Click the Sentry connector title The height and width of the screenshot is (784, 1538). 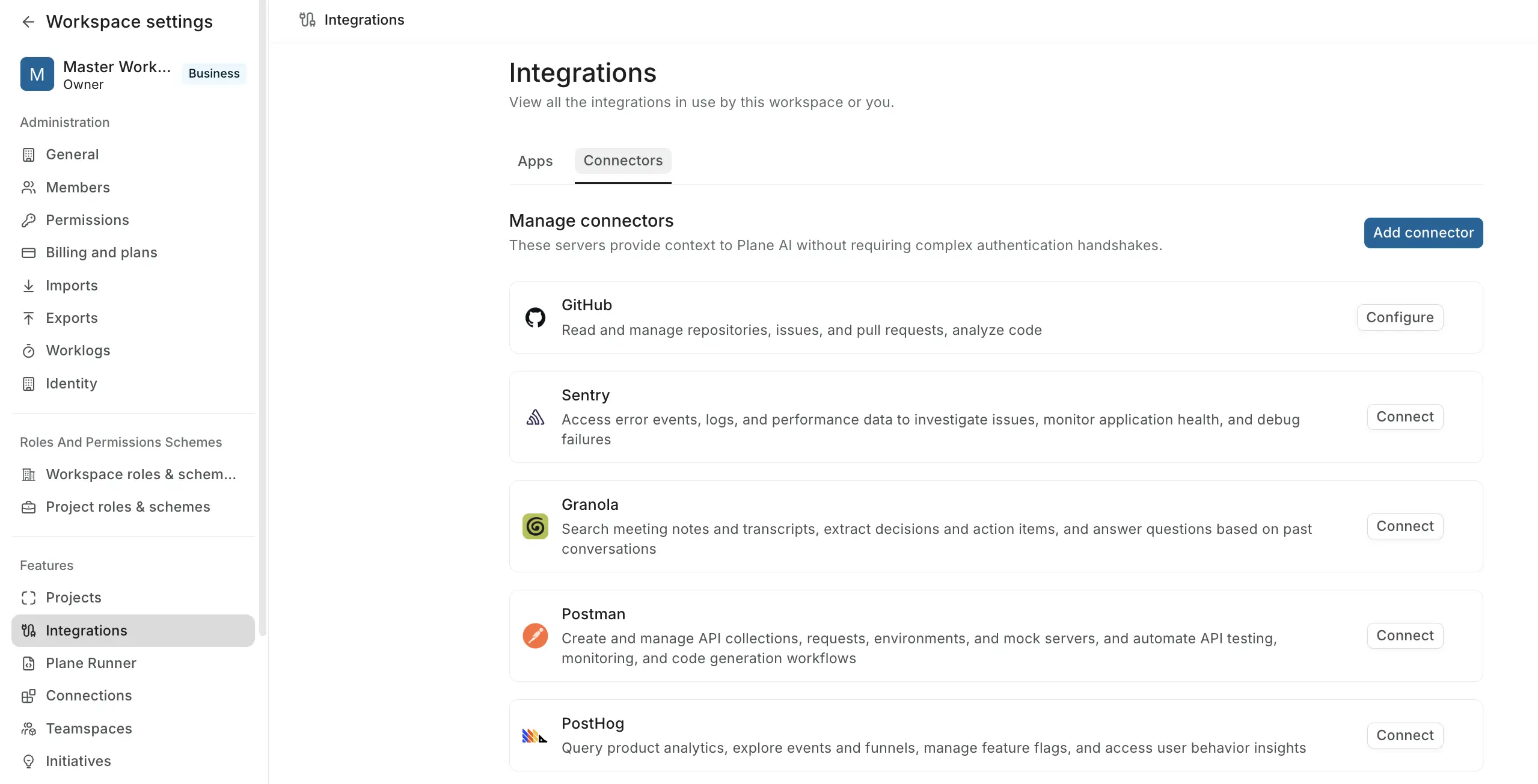586,396
